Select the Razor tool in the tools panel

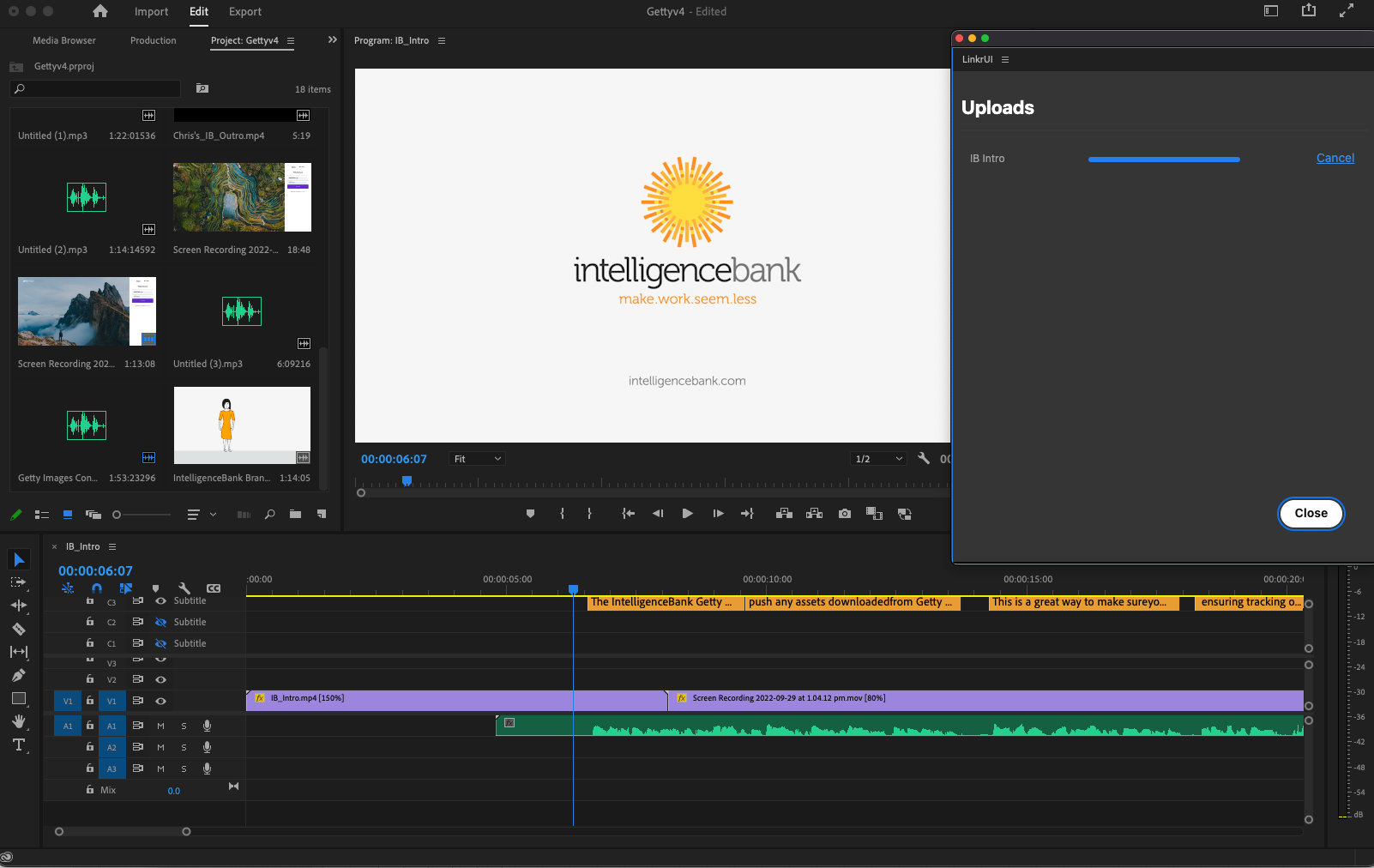[x=19, y=629]
